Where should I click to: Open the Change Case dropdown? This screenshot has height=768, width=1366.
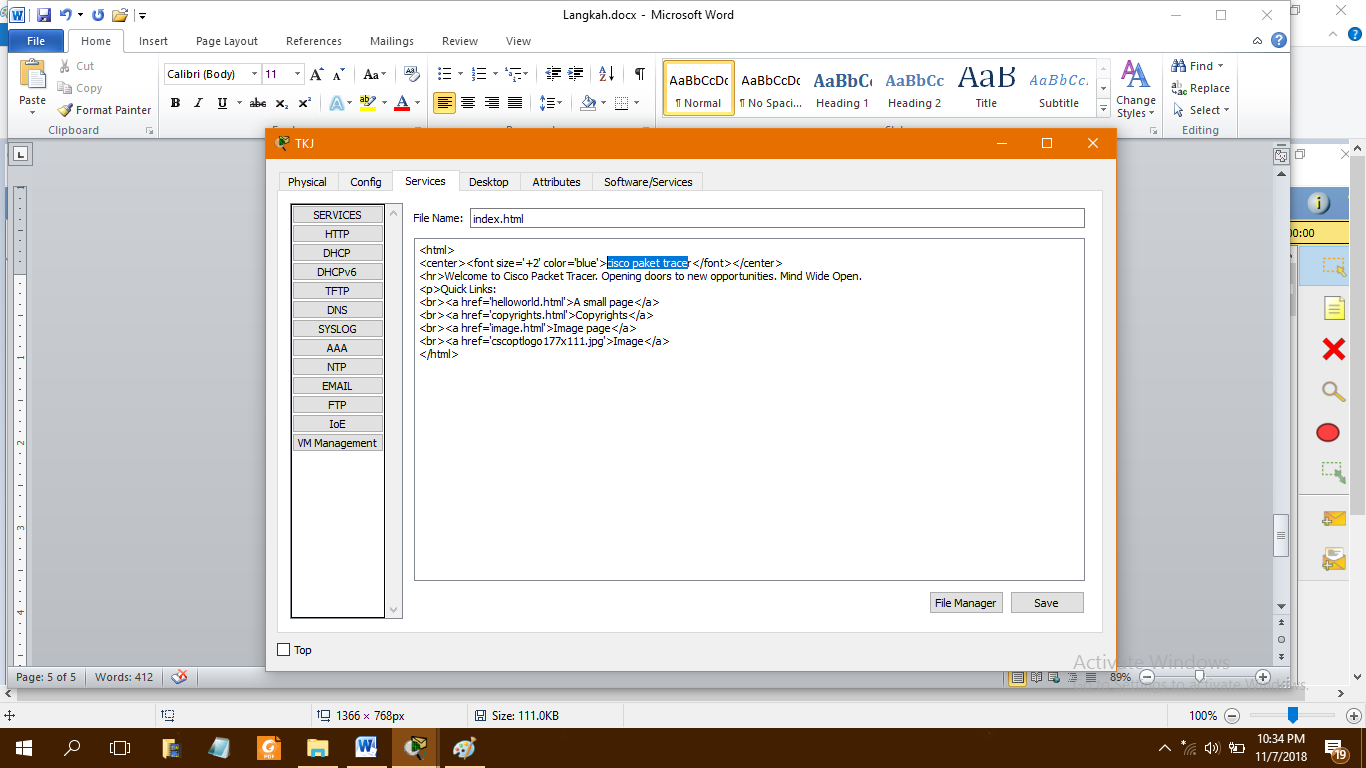[x=374, y=74]
